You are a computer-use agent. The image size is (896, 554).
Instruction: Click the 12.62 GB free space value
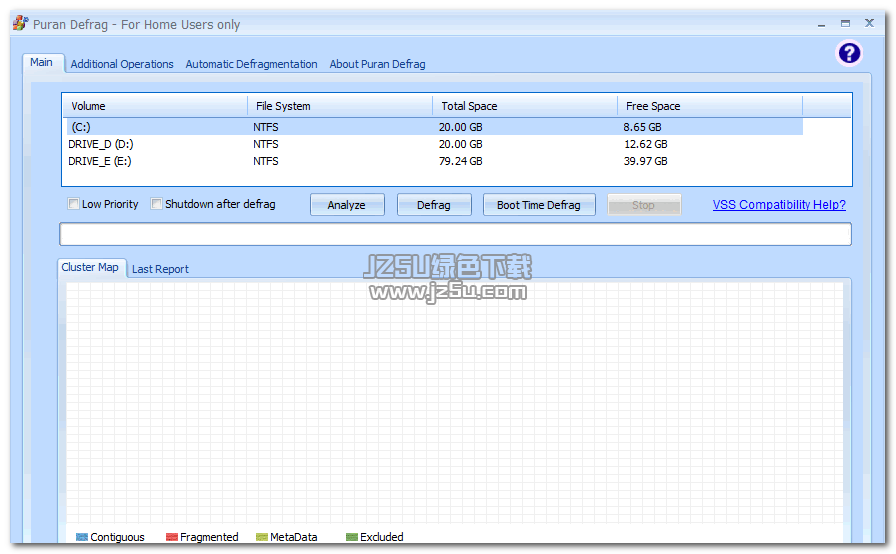pyautogui.click(x=646, y=144)
